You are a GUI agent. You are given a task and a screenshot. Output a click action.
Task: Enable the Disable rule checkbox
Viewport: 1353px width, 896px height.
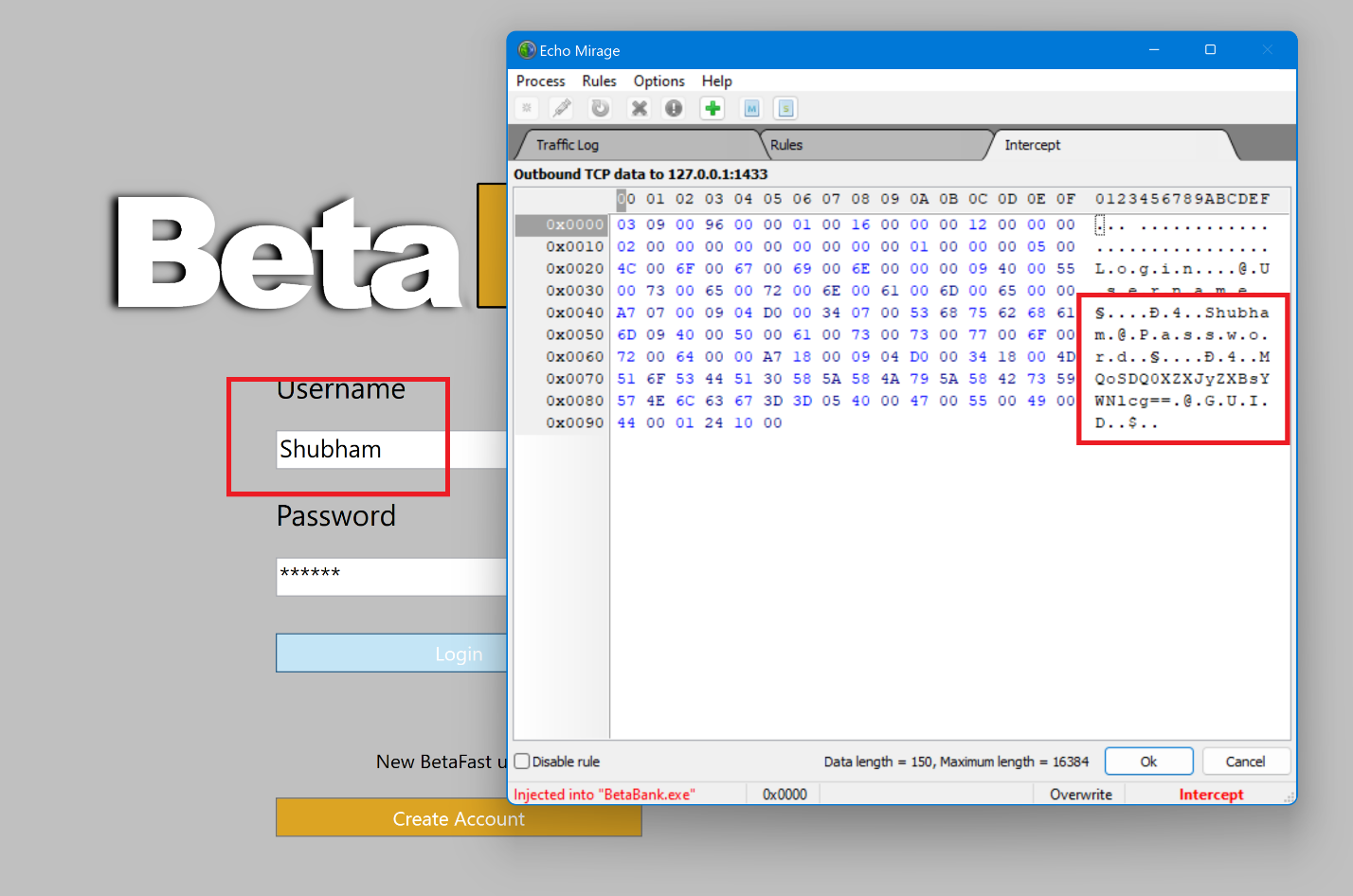point(522,761)
